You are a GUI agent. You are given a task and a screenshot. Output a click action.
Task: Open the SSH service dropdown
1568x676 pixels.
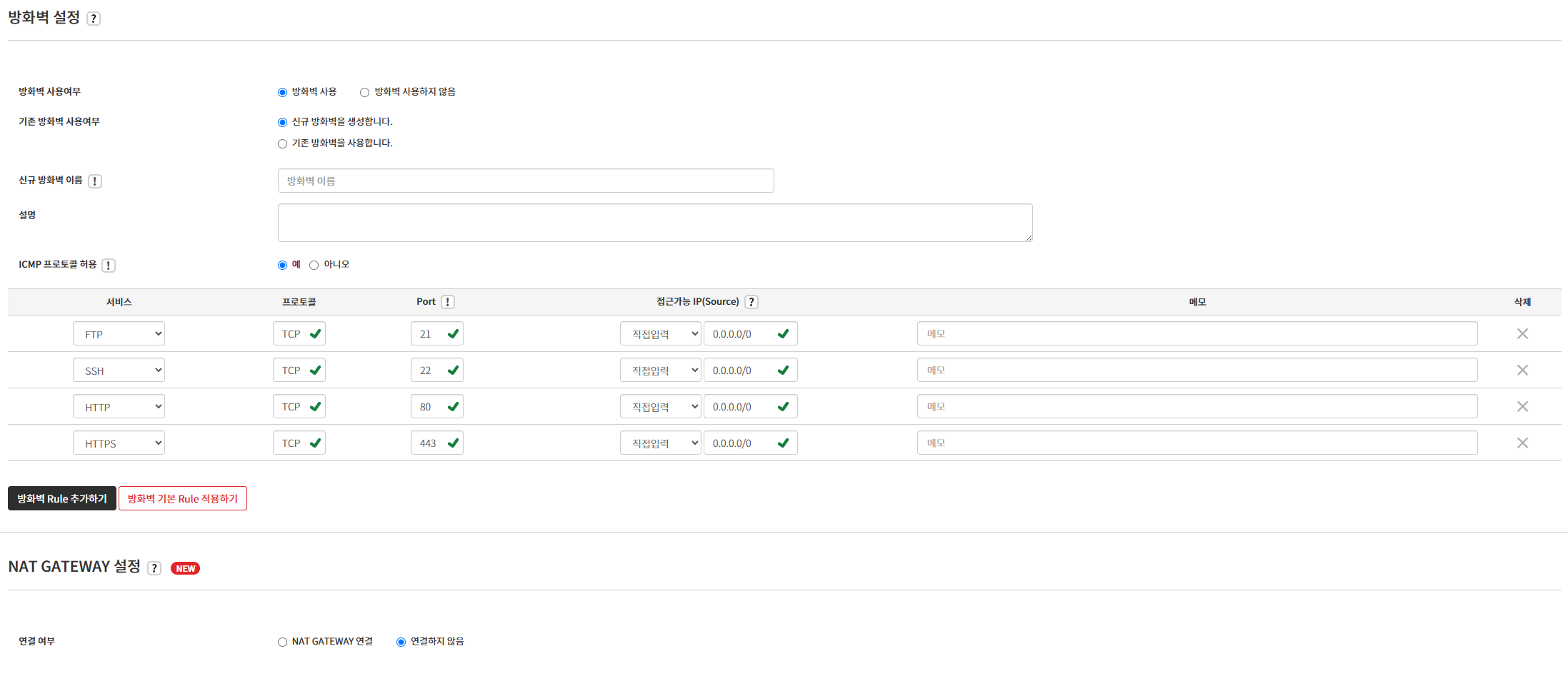[x=119, y=370]
